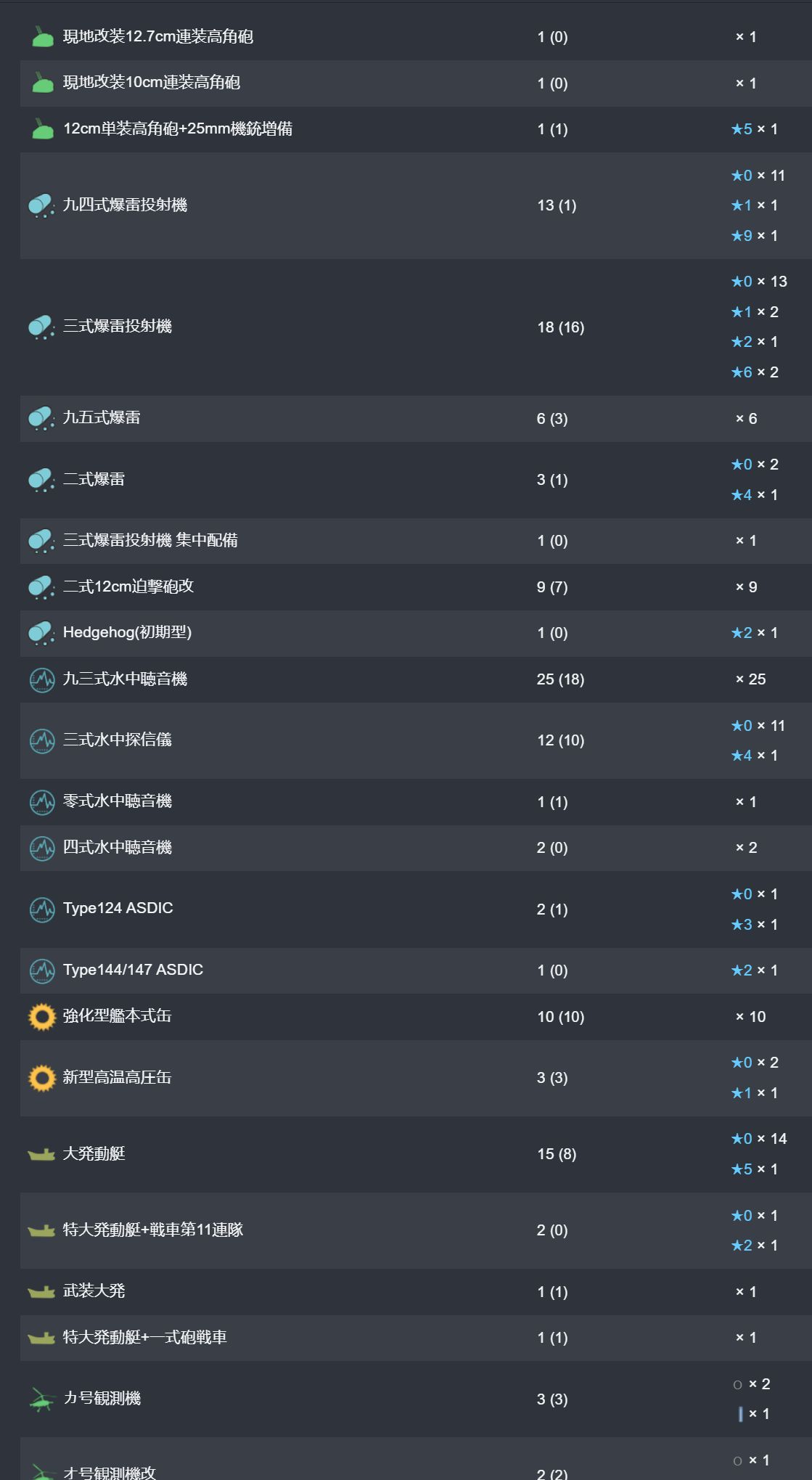Click the autogyro icon beside カ号観測機
This screenshot has width=812, height=1480.
(x=41, y=1399)
